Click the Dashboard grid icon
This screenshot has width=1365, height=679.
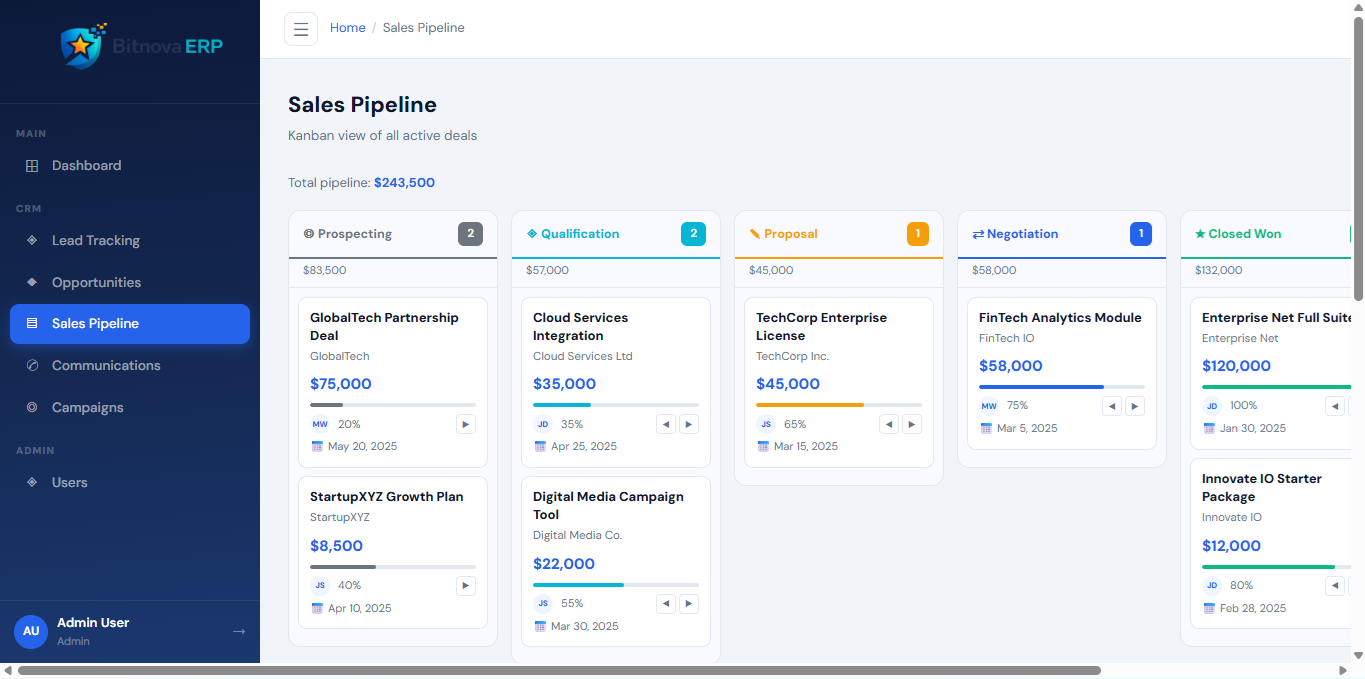[32, 166]
